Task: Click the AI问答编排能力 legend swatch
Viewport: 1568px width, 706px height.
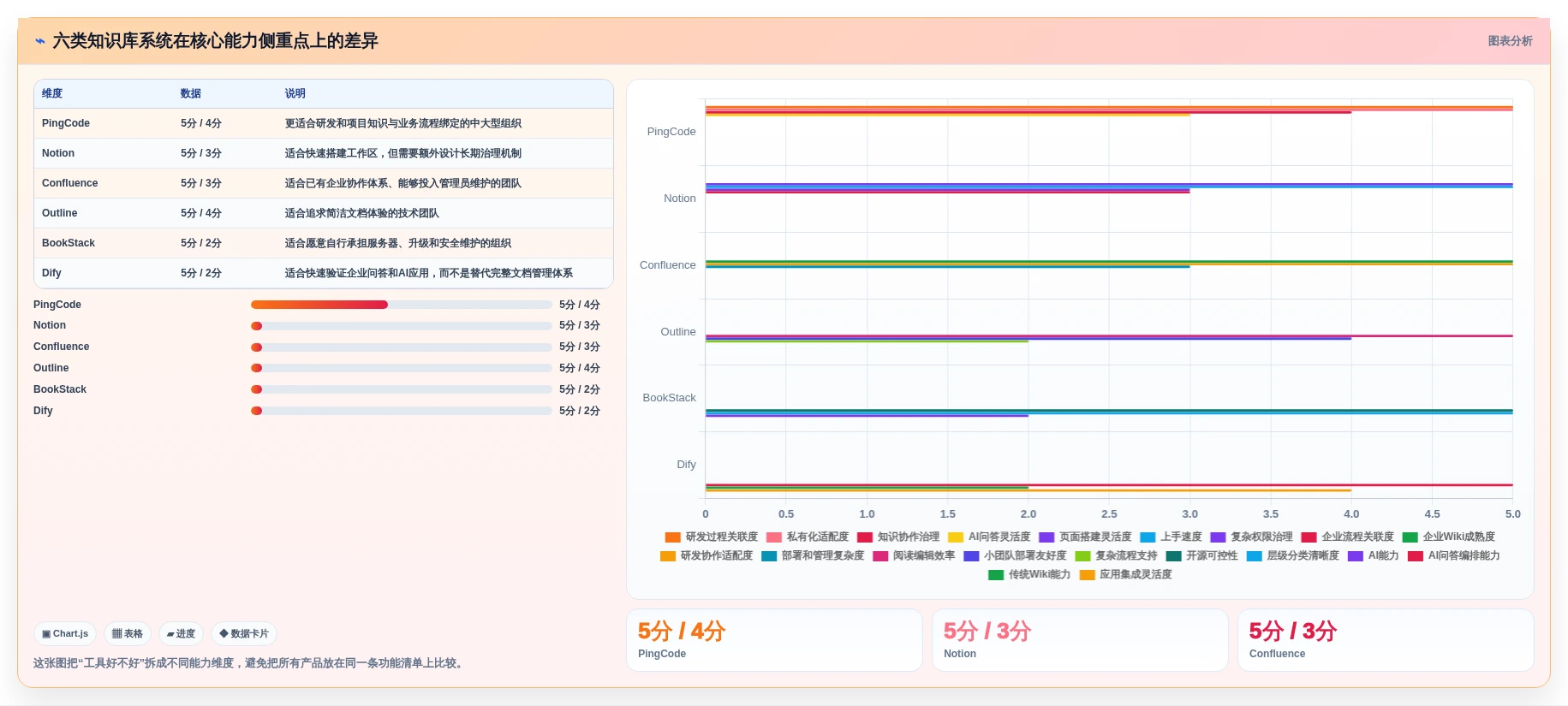Action: (1416, 556)
